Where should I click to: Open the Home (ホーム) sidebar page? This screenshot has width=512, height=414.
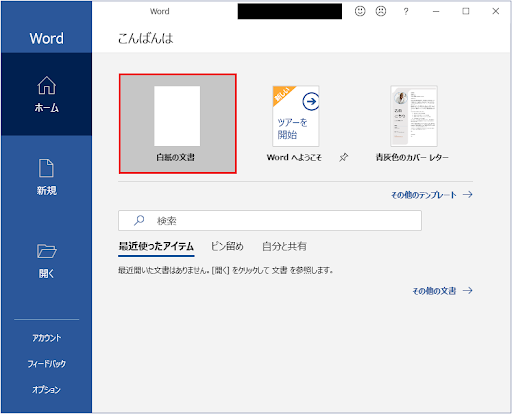coord(47,94)
